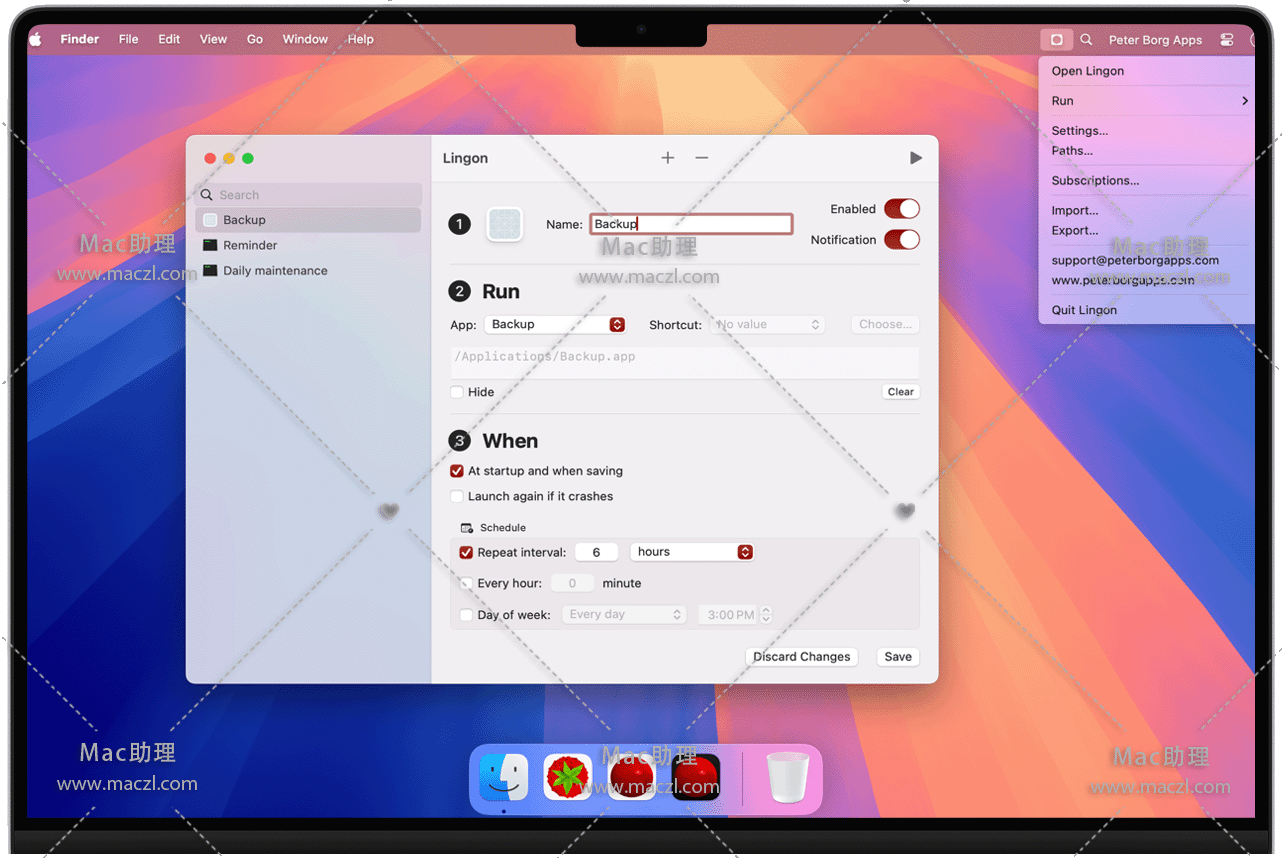Uncheck At startup and when saving
Image resolution: width=1282 pixels, height=858 pixels.
[457, 471]
